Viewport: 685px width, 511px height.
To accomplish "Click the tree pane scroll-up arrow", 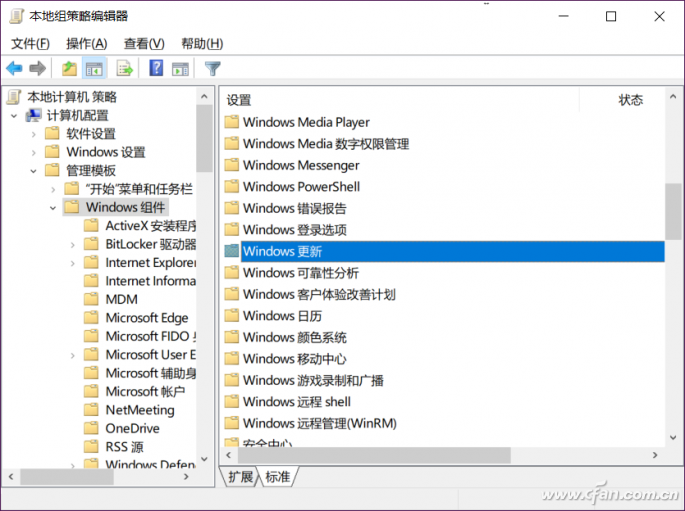I will click(204, 97).
